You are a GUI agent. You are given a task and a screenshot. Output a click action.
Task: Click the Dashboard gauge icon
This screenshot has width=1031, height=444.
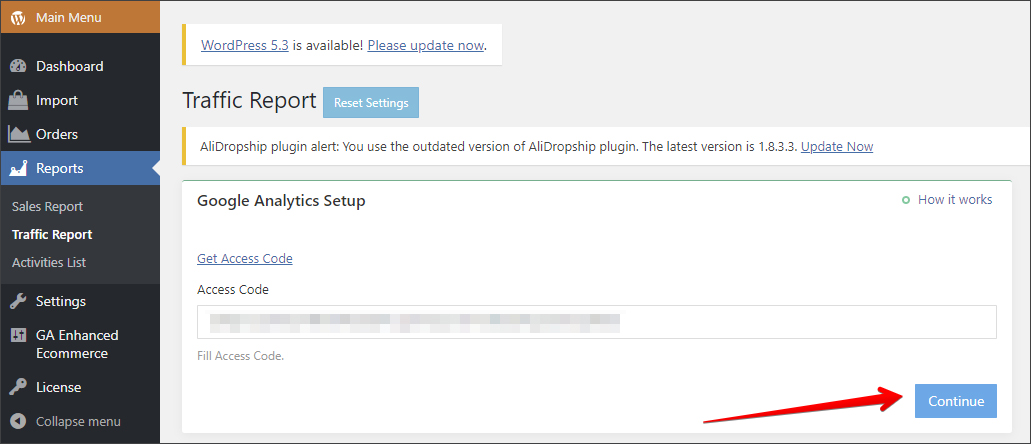click(18, 66)
